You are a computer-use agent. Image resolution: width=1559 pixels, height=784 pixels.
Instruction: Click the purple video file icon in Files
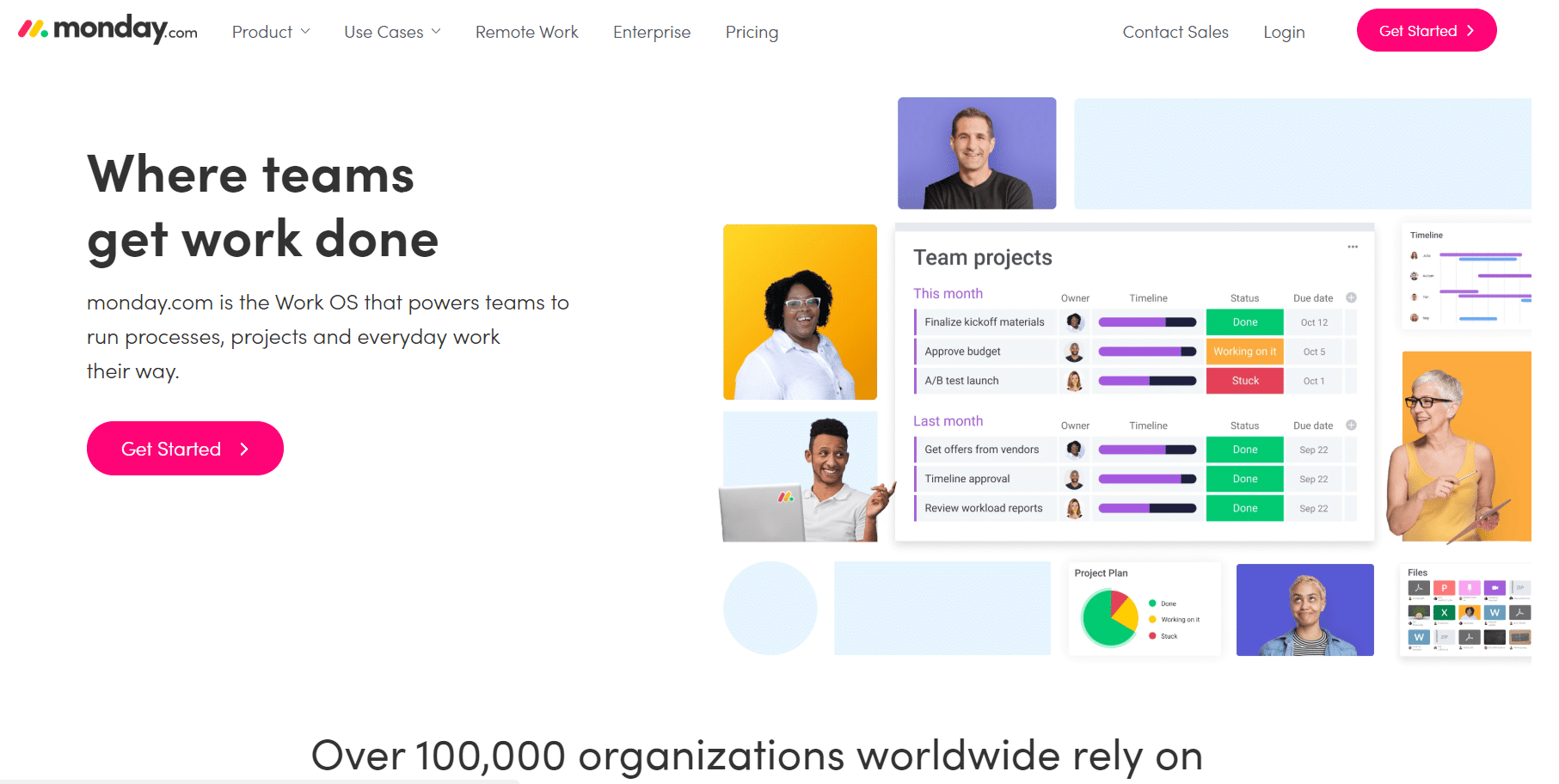coord(1495,588)
